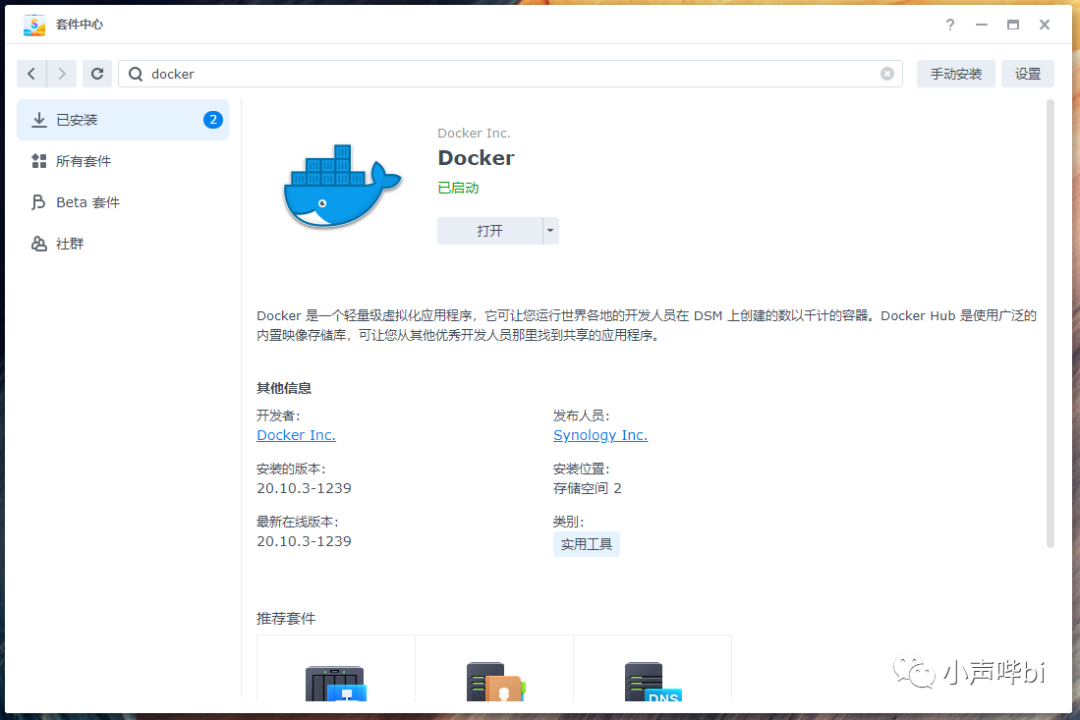Viewport: 1080px width, 720px height.
Task: Select 所有套件 all packages
Action: (x=123, y=161)
